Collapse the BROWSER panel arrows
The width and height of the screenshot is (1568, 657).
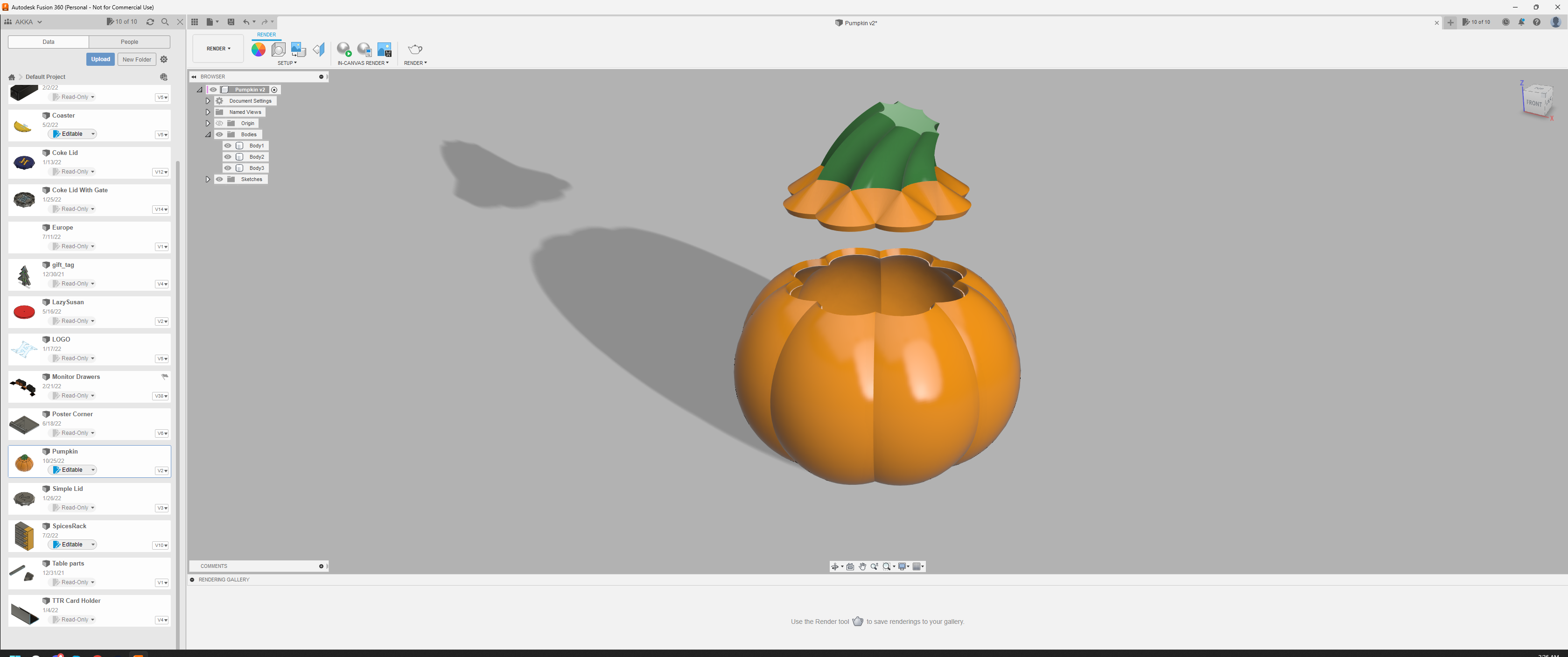coord(194,77)
